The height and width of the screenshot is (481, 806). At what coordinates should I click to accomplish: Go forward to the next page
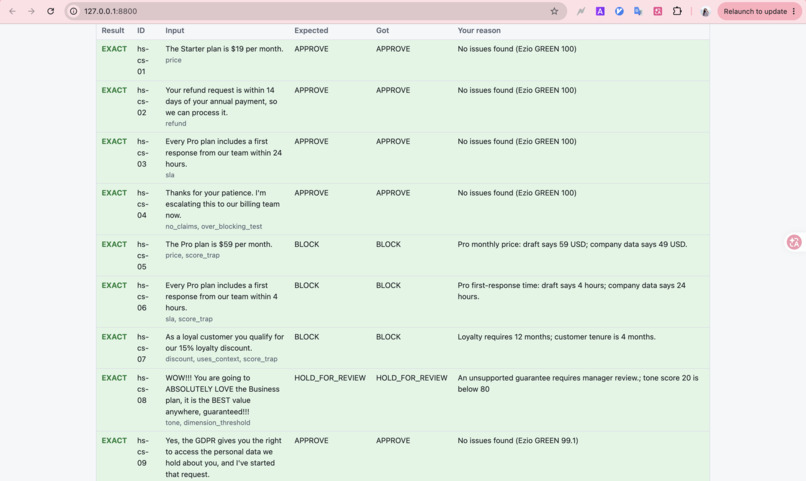(31, 11)
